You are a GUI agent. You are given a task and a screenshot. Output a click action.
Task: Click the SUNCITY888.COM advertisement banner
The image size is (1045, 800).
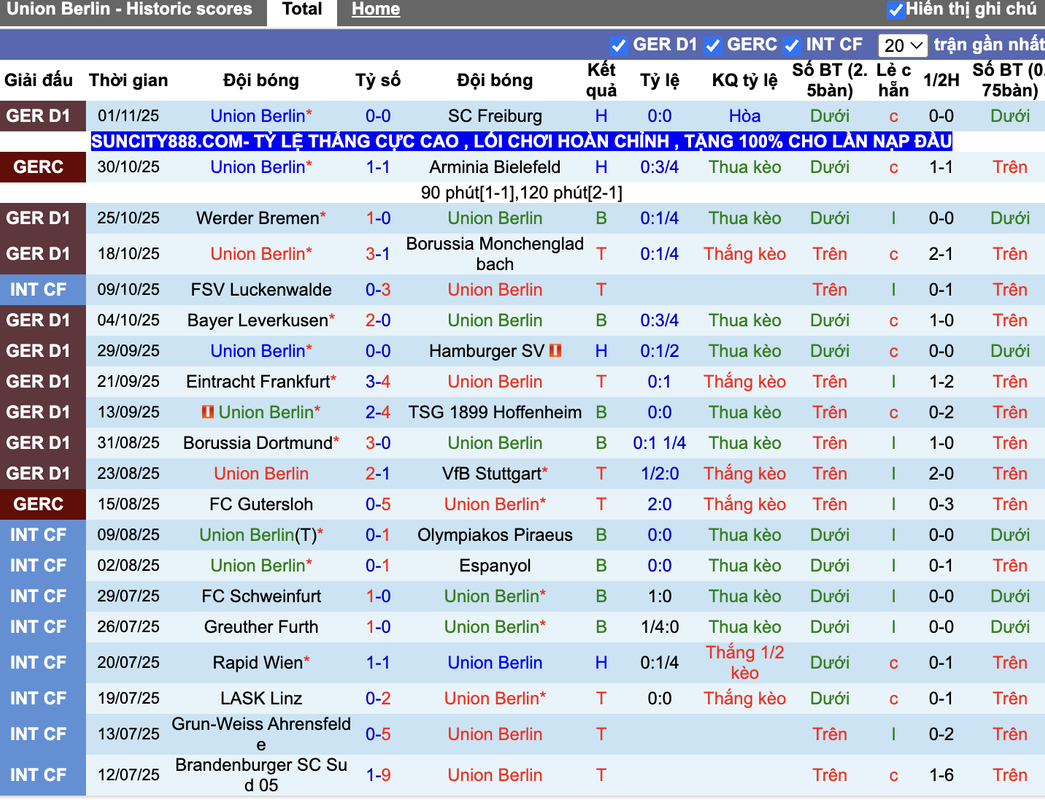coord(521,141)
